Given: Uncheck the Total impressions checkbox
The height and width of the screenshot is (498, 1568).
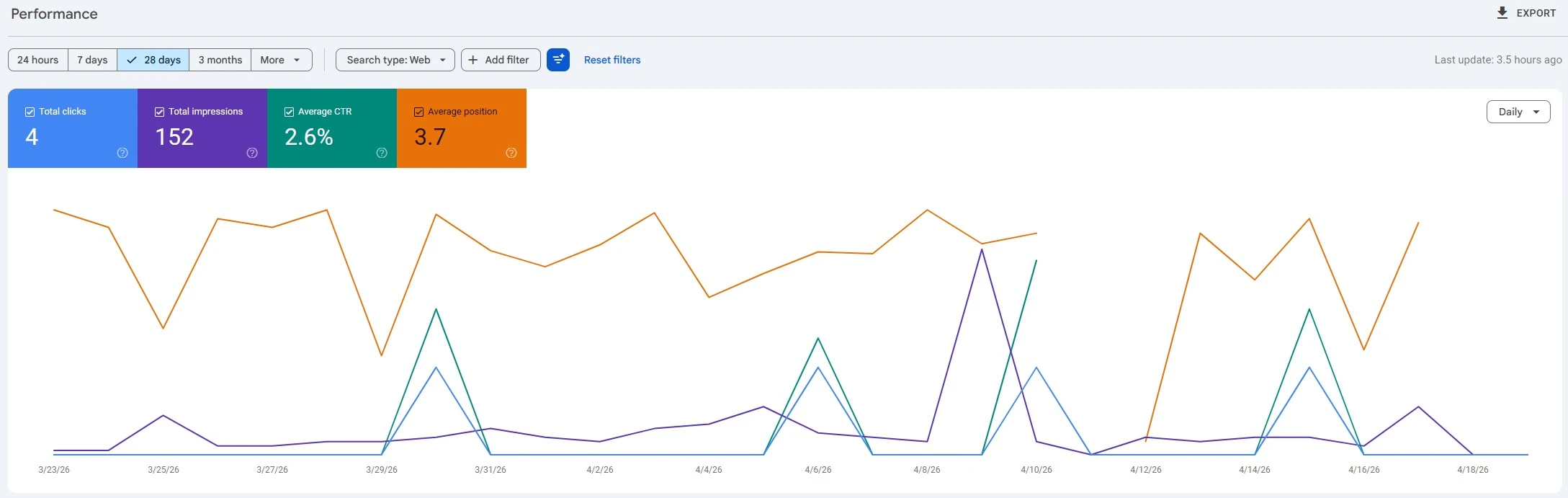Looking at the screenshot, I should coord(160,112).
